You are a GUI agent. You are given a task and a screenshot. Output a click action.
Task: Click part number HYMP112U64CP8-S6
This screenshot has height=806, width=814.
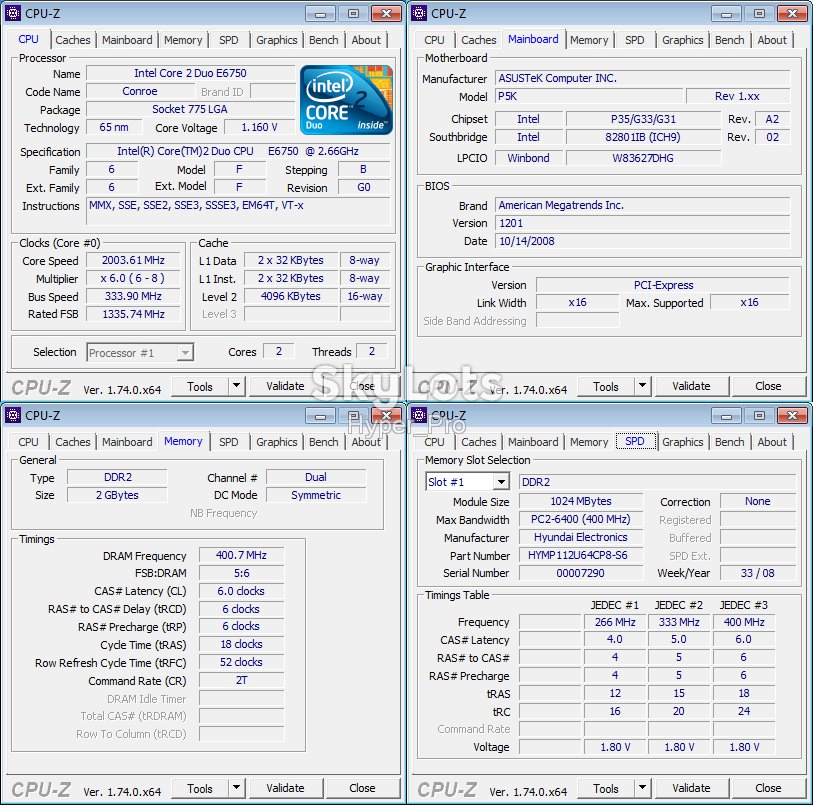[581, 555]
